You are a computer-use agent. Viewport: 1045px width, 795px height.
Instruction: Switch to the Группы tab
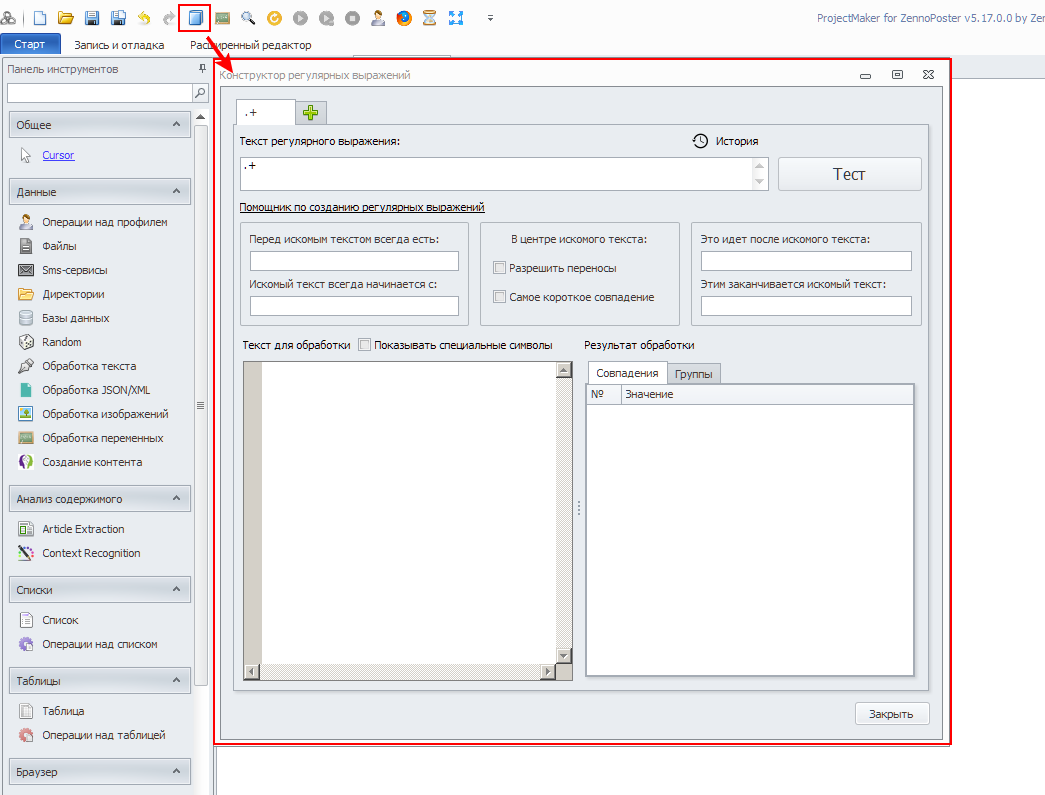point(694,373)
